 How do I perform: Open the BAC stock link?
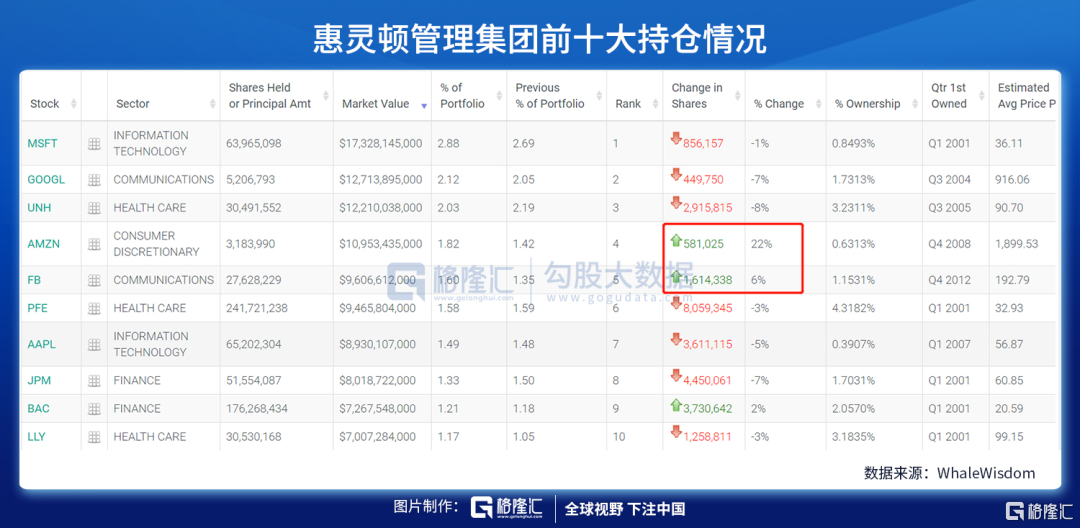coord(39,409)
